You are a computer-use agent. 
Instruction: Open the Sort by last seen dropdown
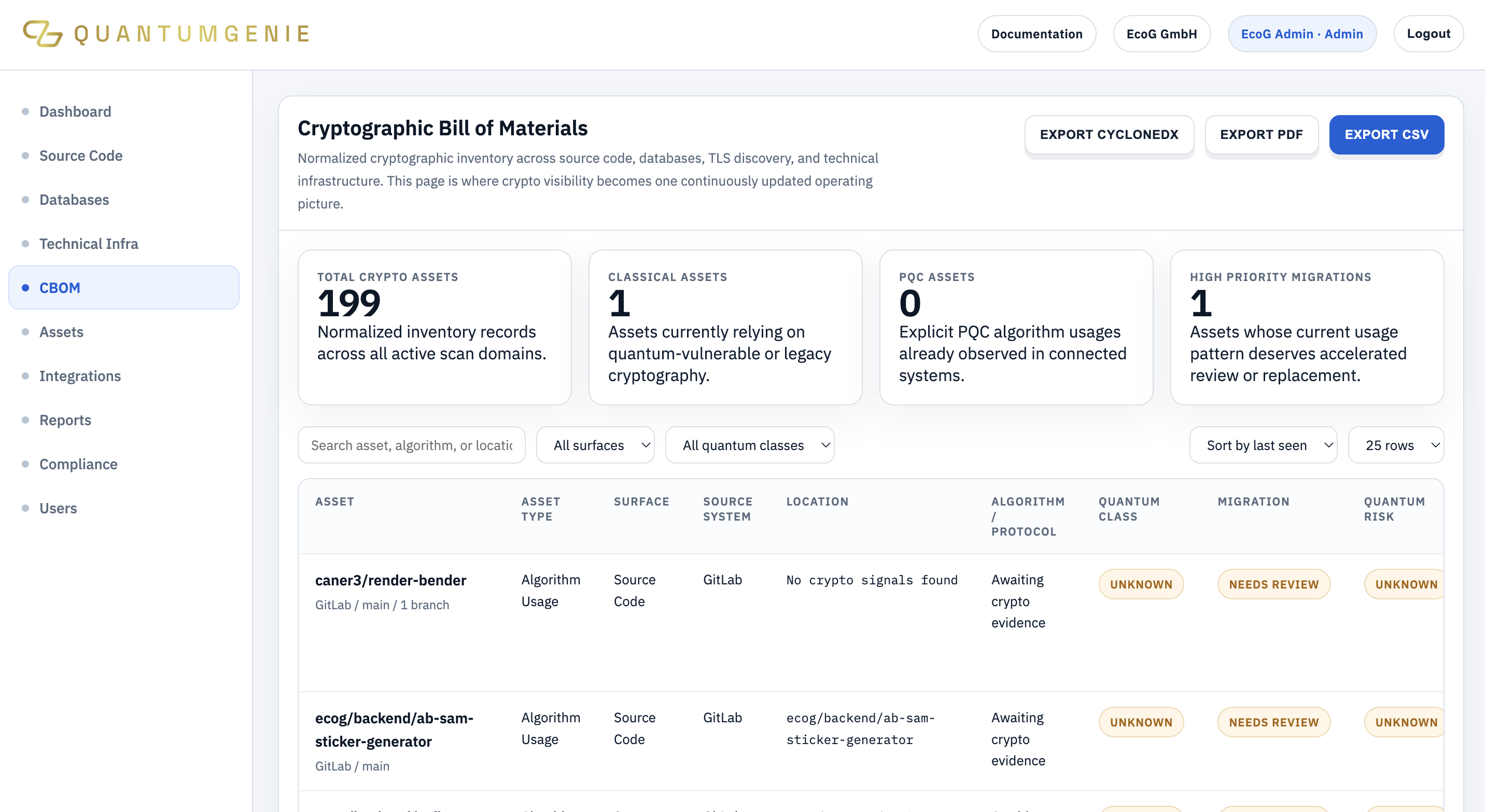[x=1263, y=445]
